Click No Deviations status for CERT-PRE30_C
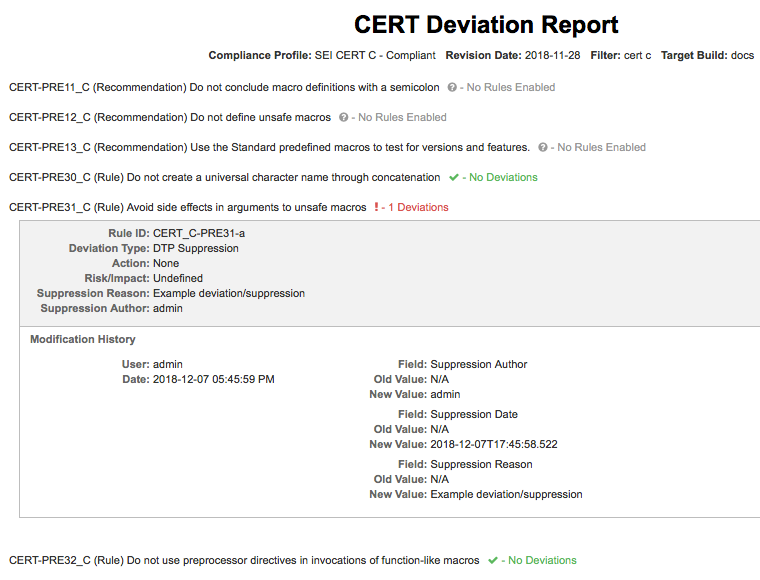 pyautogui.click(x=503, y=177)
